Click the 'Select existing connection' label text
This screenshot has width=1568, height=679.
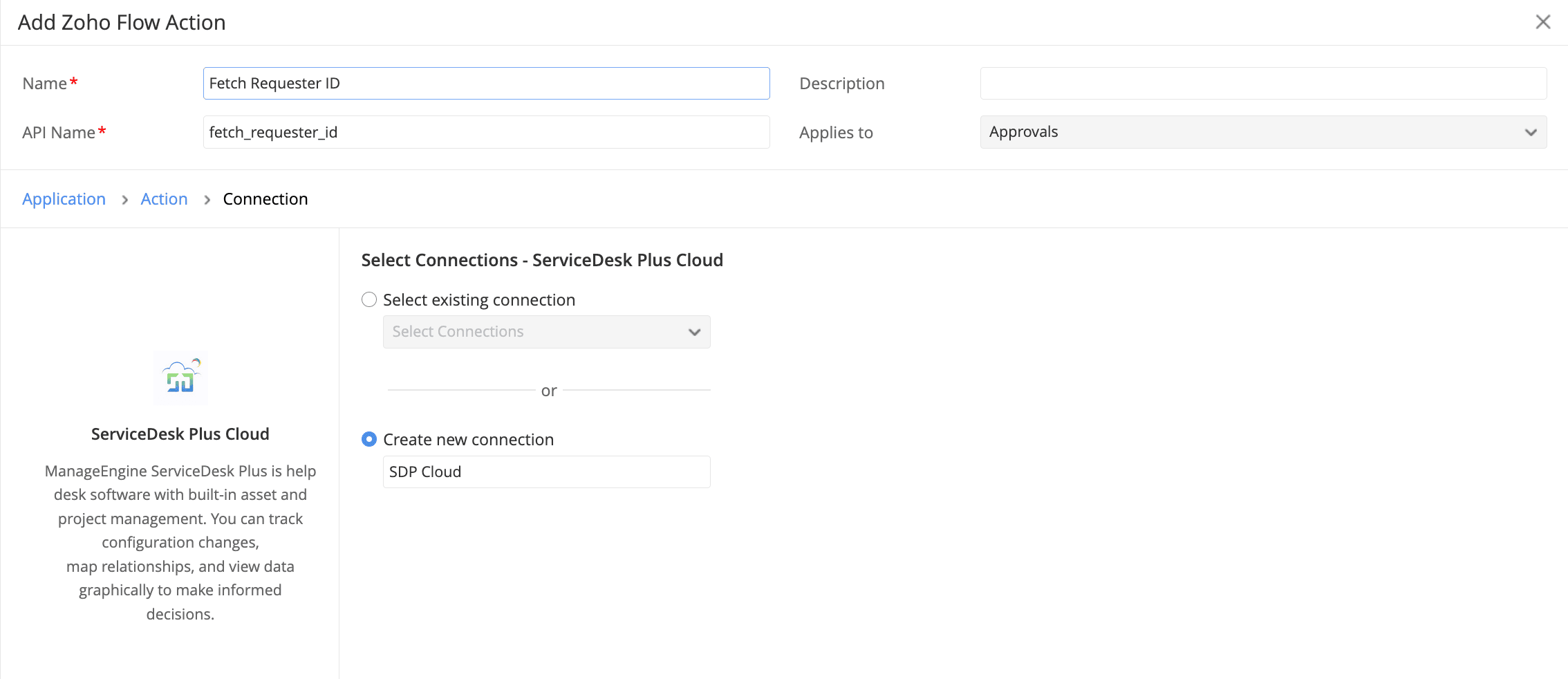point(478,300)
